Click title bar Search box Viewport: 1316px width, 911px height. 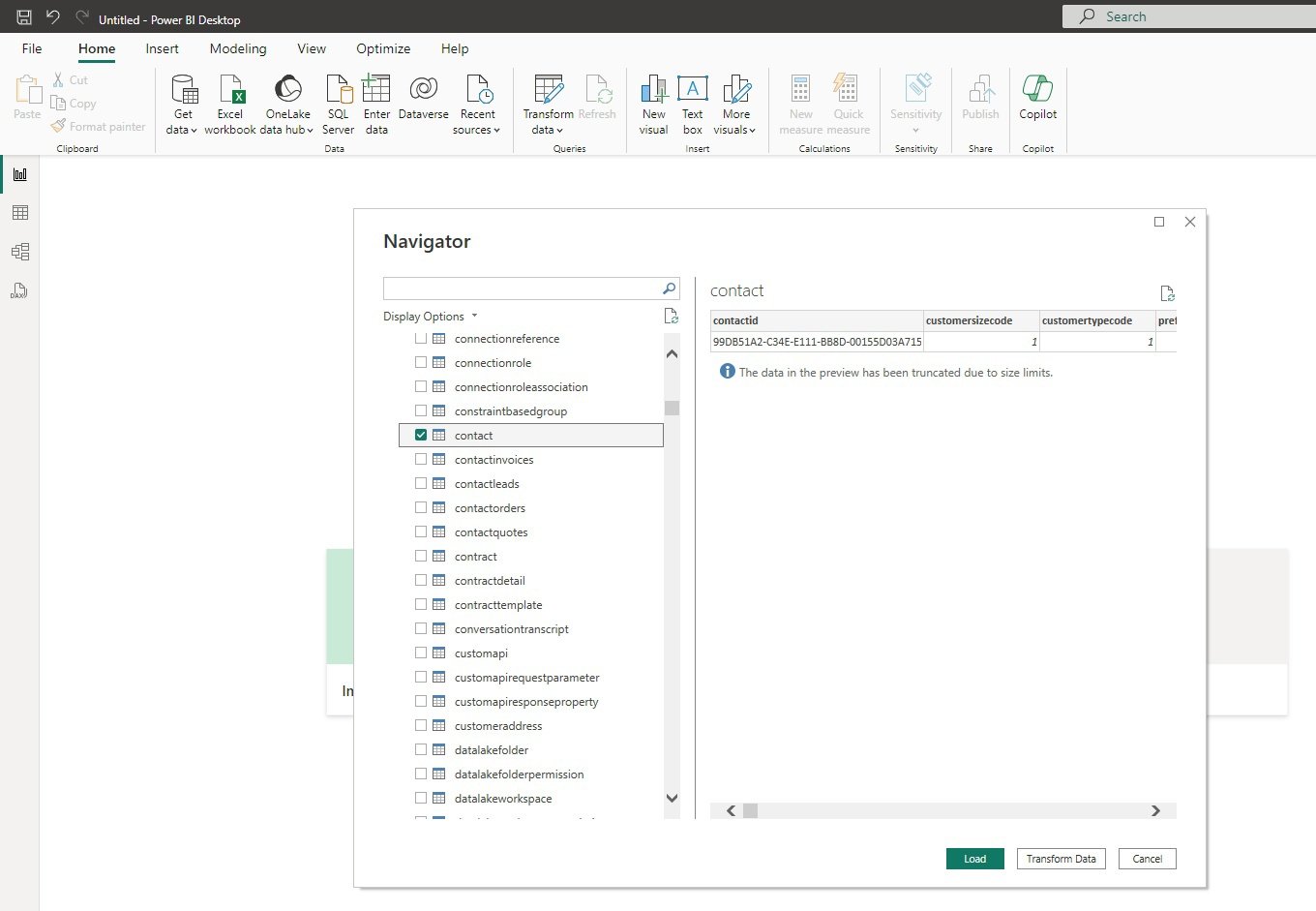pos(1189,16)
